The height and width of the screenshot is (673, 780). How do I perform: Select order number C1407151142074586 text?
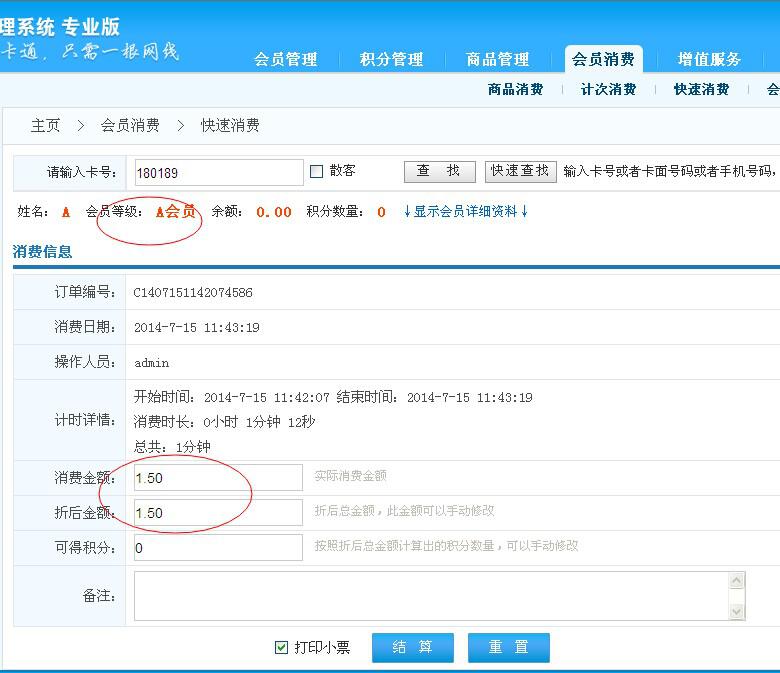193,292
